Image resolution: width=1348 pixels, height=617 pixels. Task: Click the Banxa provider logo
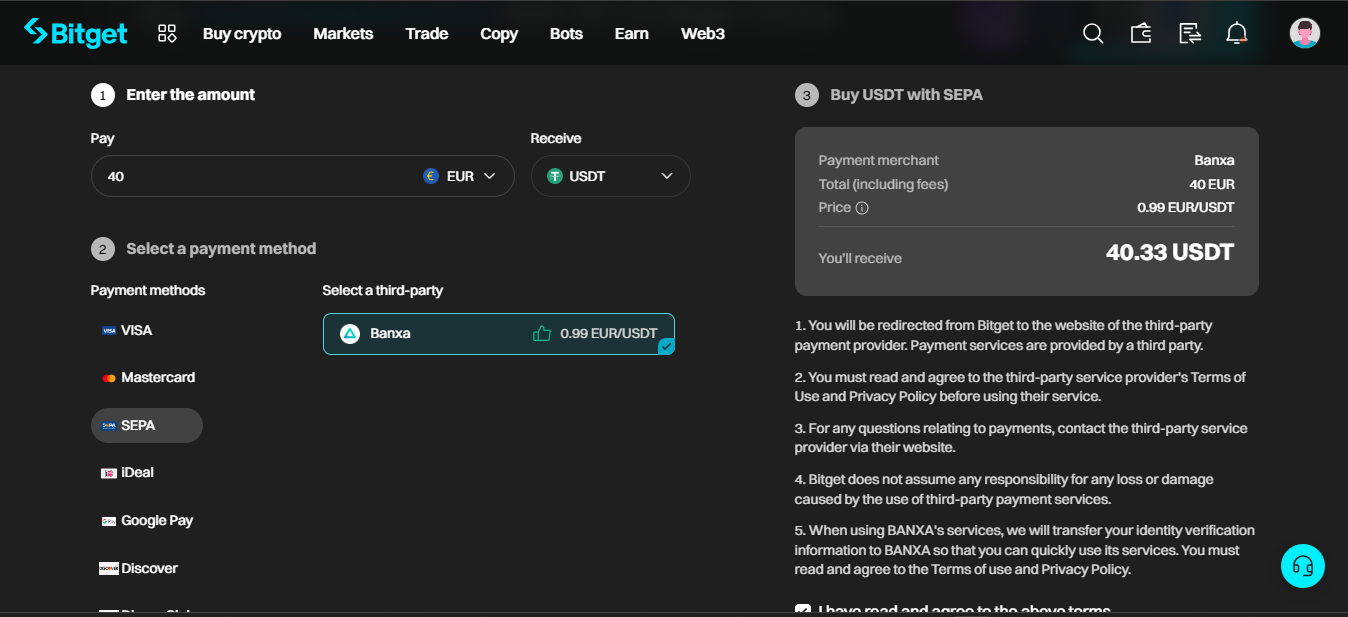pyautogui.click(x=350, y=334)
